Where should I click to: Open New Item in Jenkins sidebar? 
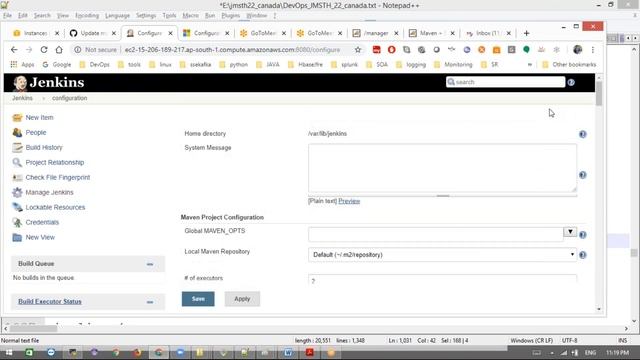(x=39, y=118)
